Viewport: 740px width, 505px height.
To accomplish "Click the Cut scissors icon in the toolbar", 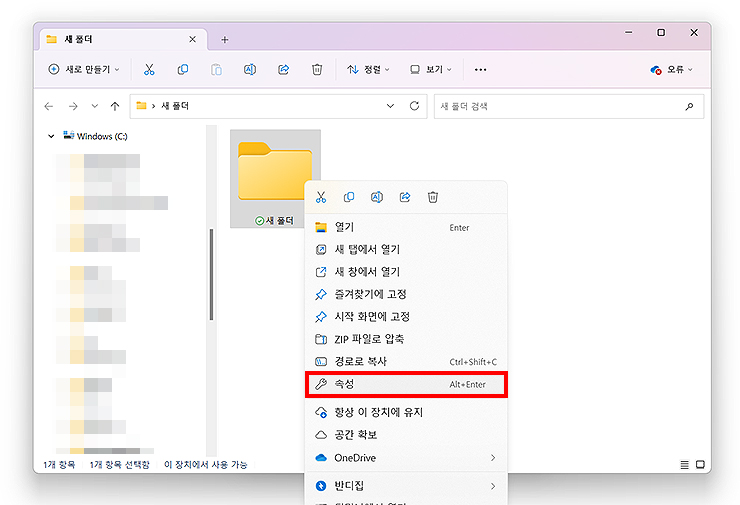I will pyautogui.click(x=149, y=70).
